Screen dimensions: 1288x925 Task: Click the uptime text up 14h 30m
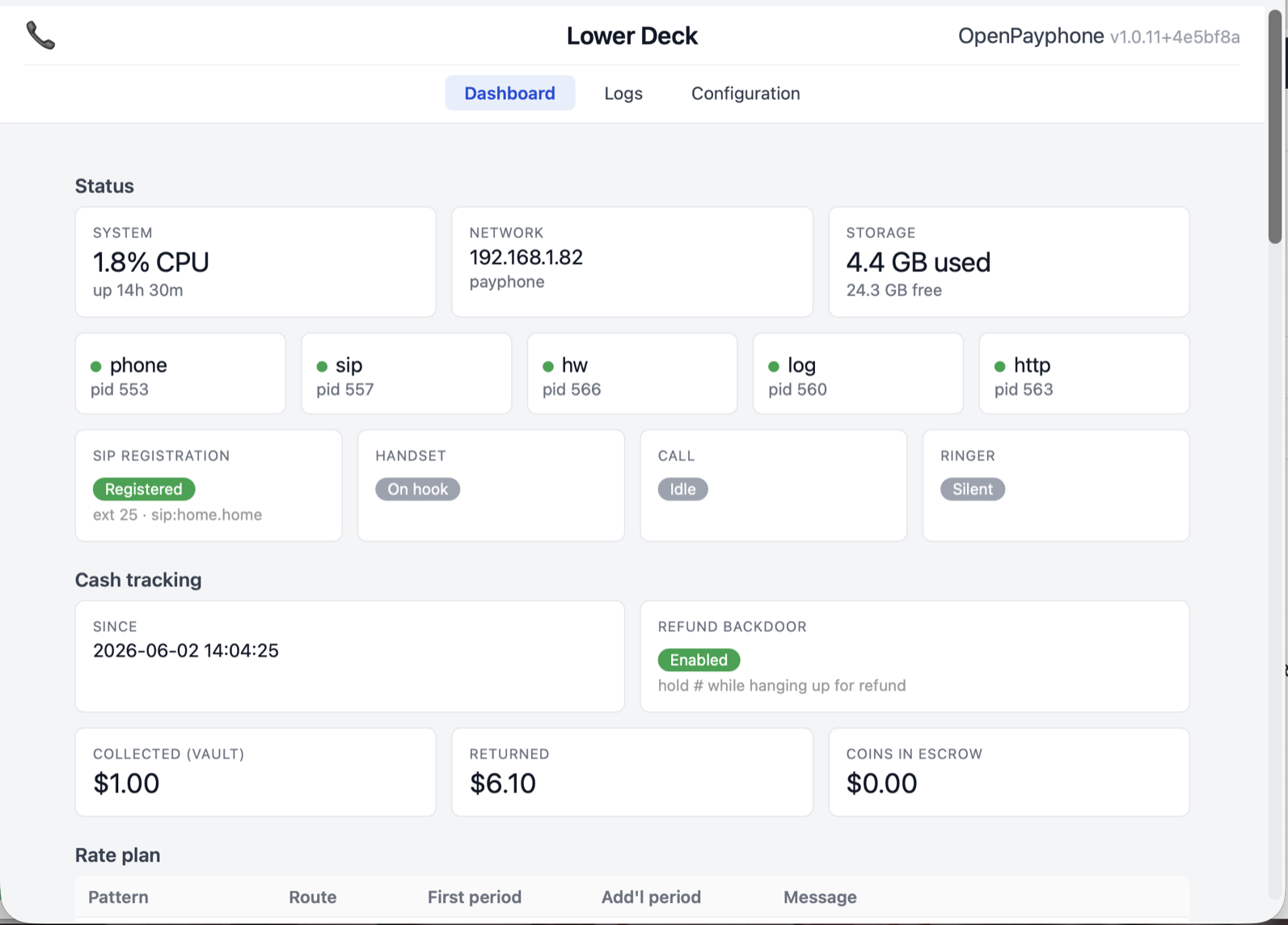(138, 290)
